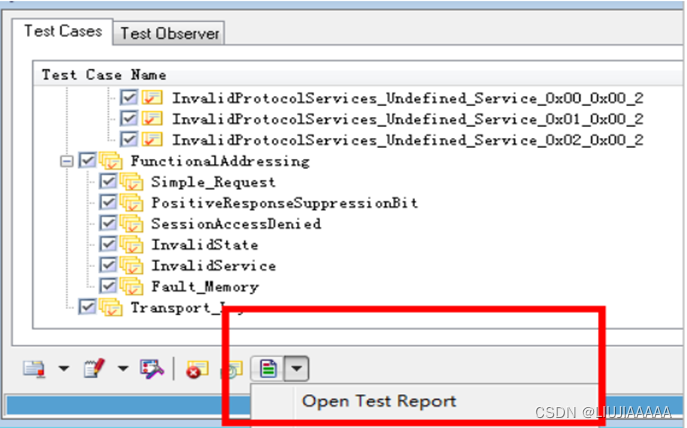
Task: Click the Fault_Memory group icon
Action: click(x=131, y=287)
